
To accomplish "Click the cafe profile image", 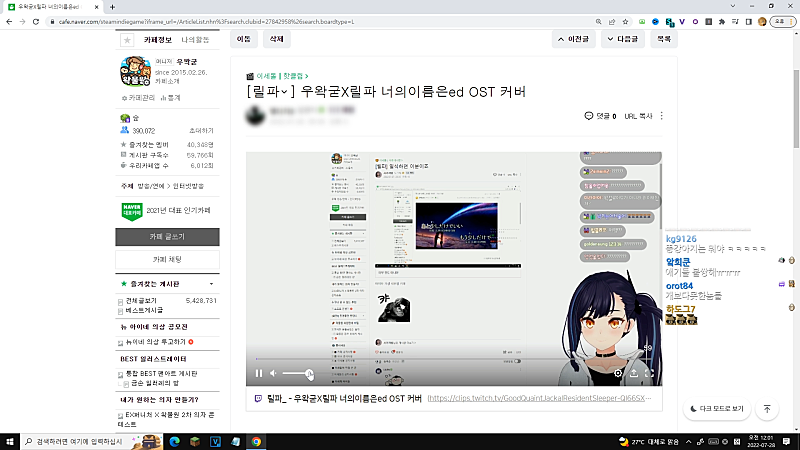I will [x=135, y=71].
